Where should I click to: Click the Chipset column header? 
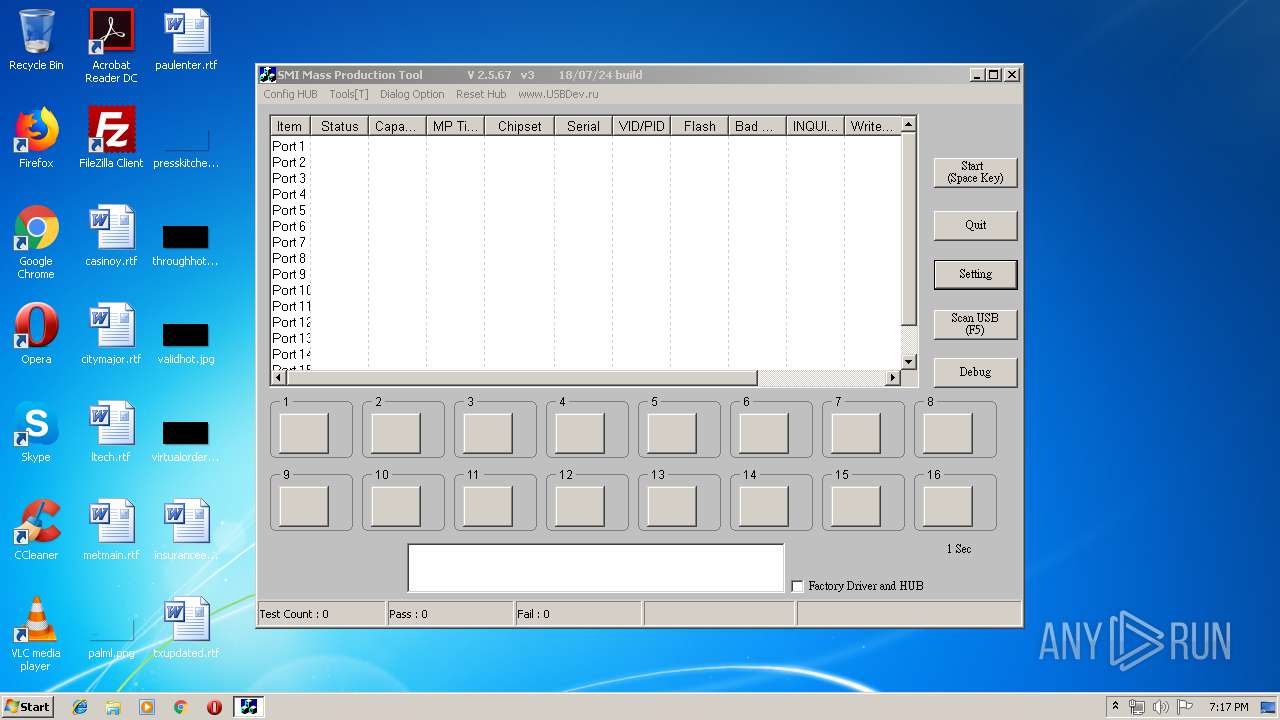click(x=519, y=126)
